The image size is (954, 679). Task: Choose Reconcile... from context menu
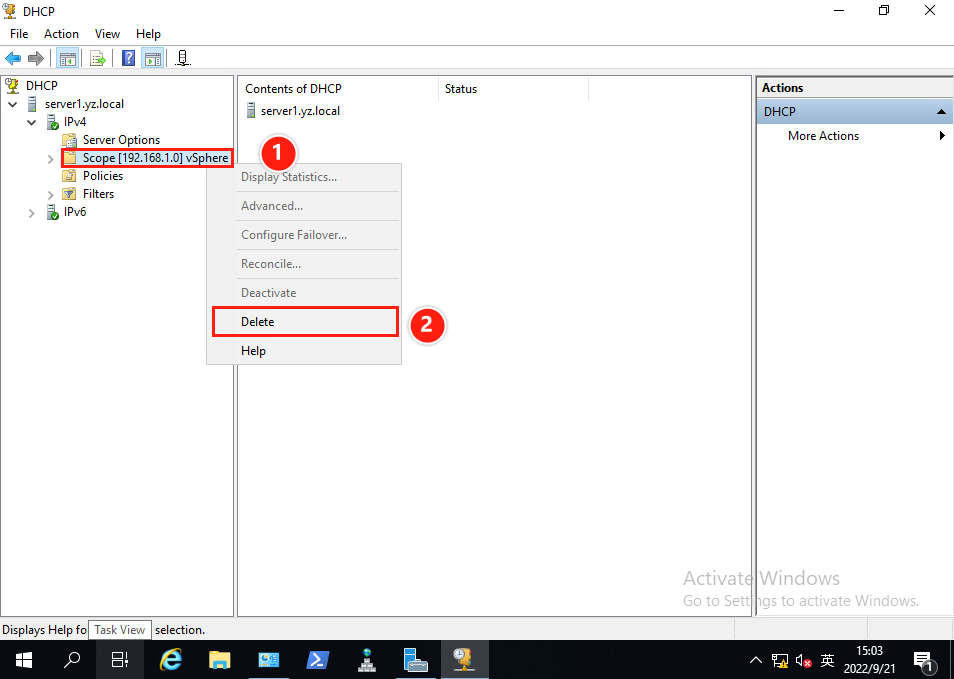(x=304, y=264)
